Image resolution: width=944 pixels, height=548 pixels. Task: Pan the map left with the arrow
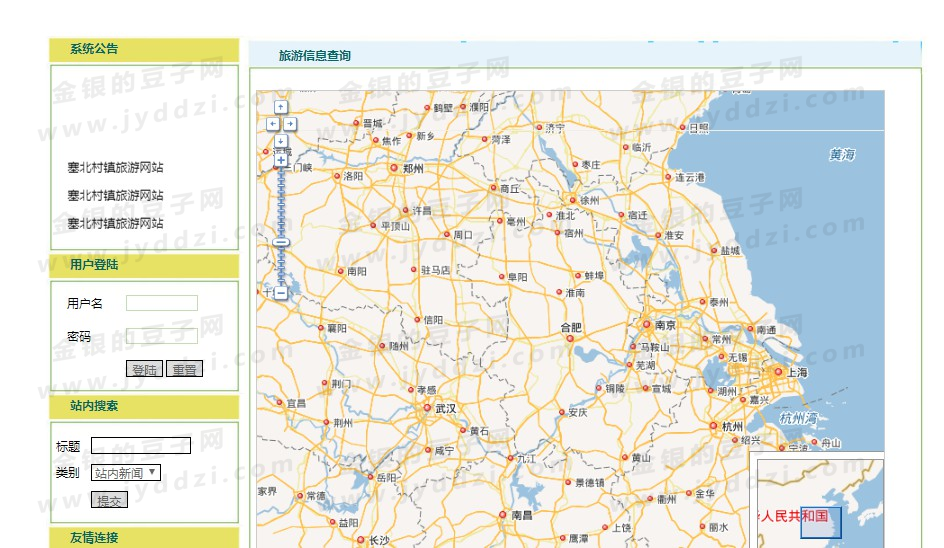pos(273,123)
